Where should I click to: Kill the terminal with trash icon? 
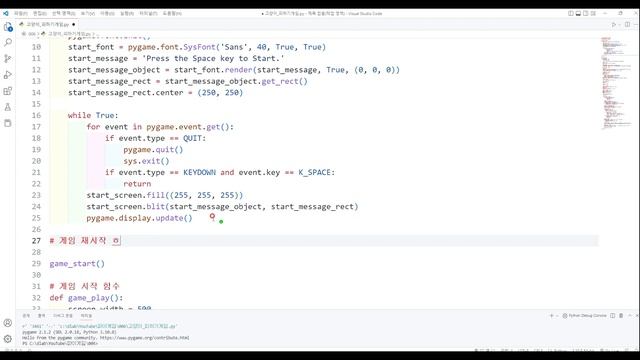coord(621,316)
